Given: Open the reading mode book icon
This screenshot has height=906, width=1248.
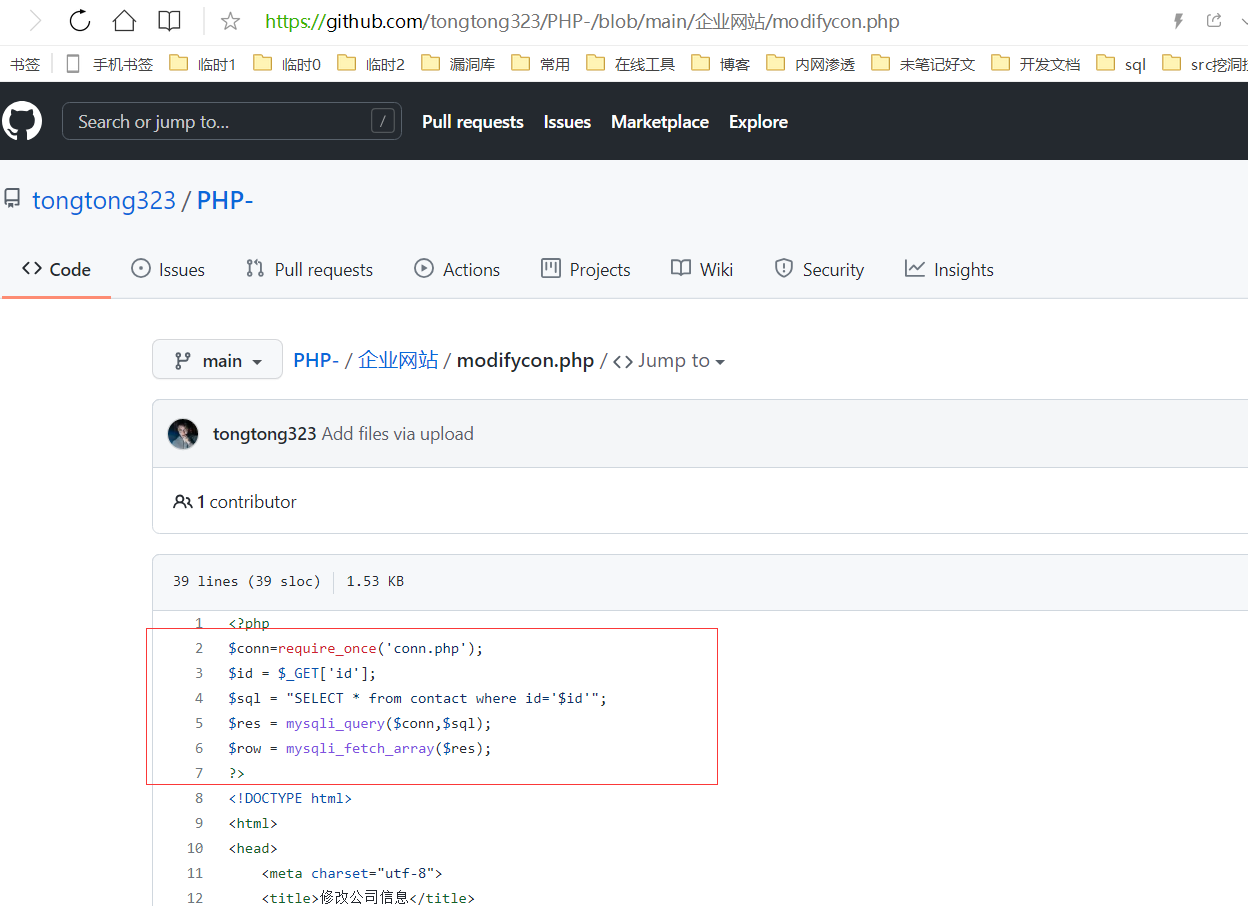Looking at the screenshot, I should 170,21.
